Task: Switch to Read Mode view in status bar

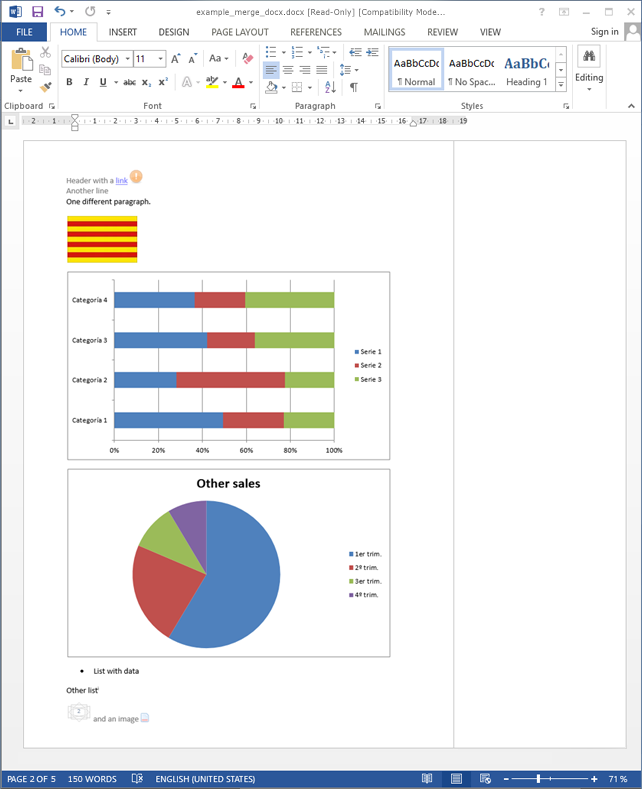Action: [x=427, y=779]
